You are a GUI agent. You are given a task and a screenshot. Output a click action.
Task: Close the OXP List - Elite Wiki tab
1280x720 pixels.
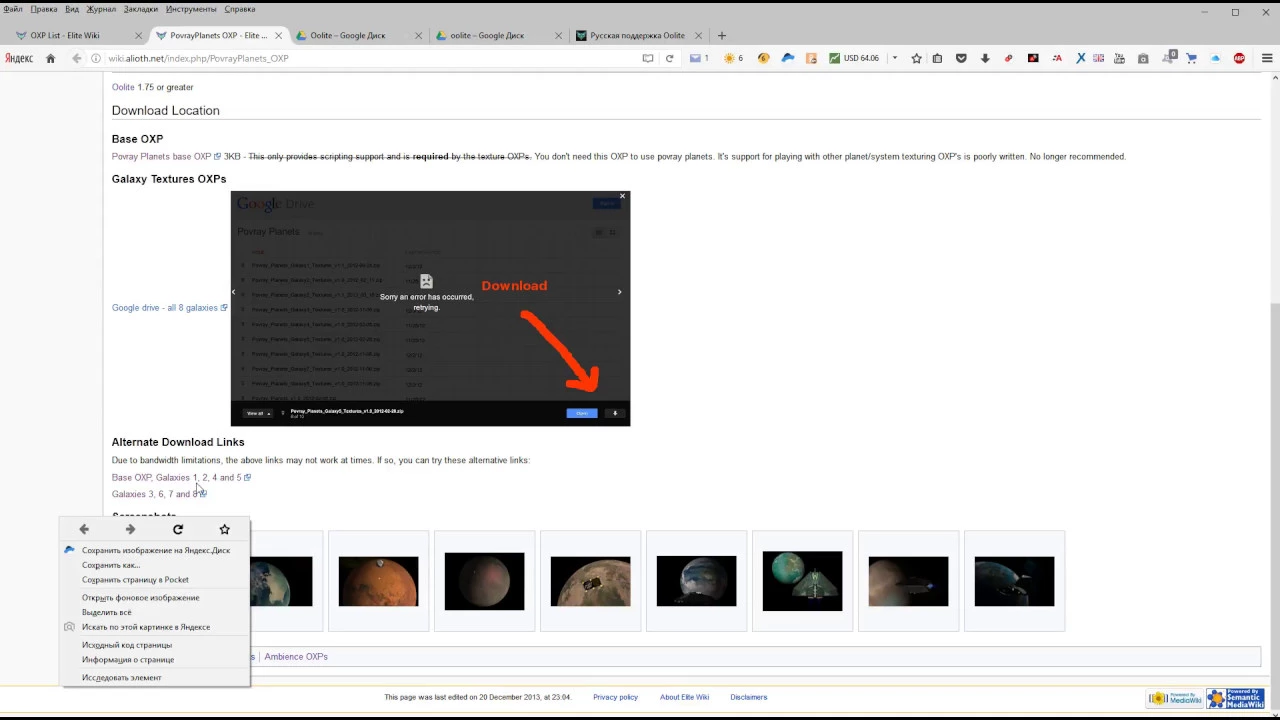pos(139,35)
